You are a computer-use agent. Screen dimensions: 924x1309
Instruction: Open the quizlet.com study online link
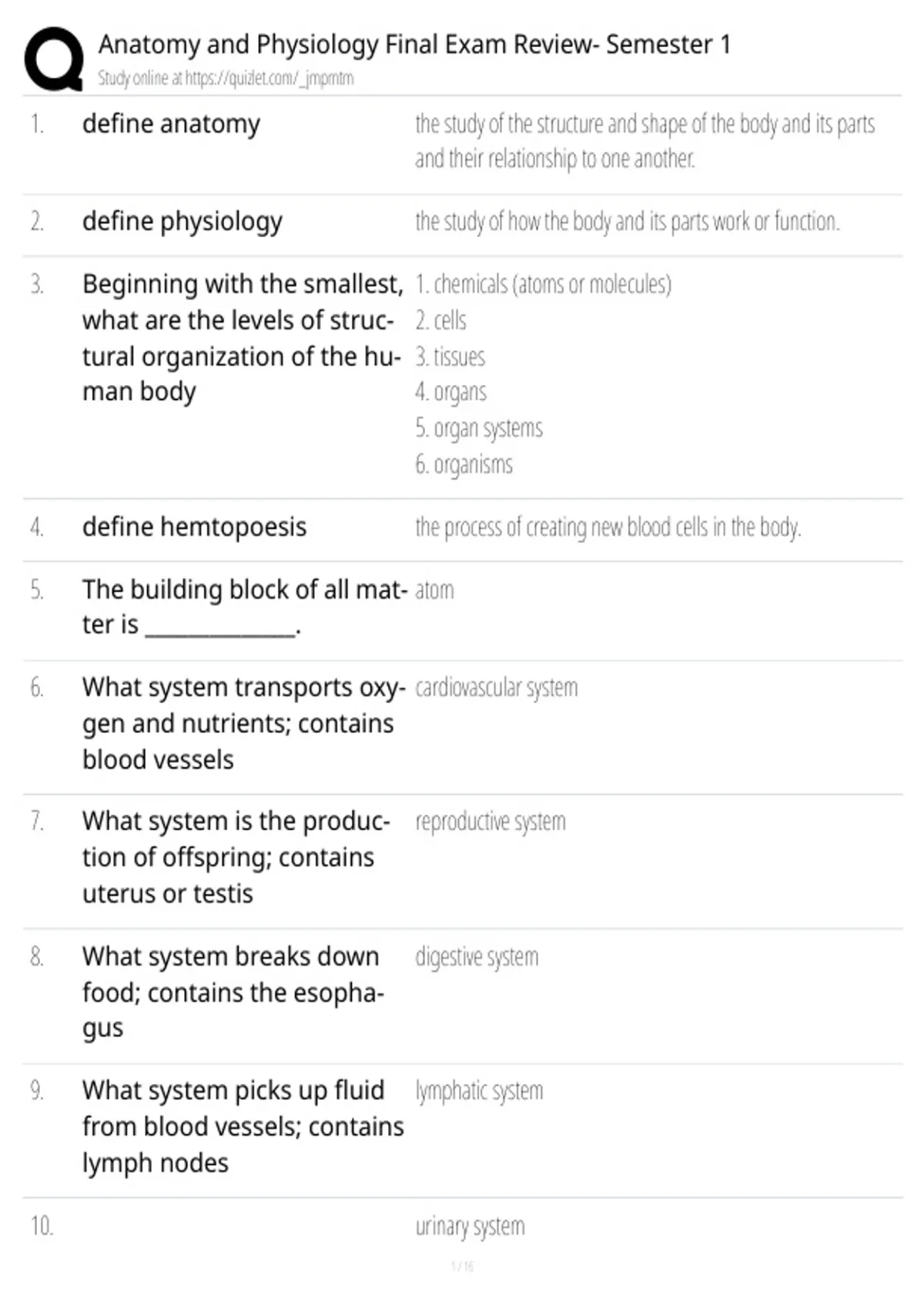226,78
